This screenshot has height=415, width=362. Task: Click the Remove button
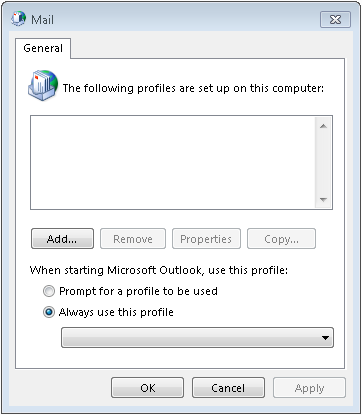[133, 239]
